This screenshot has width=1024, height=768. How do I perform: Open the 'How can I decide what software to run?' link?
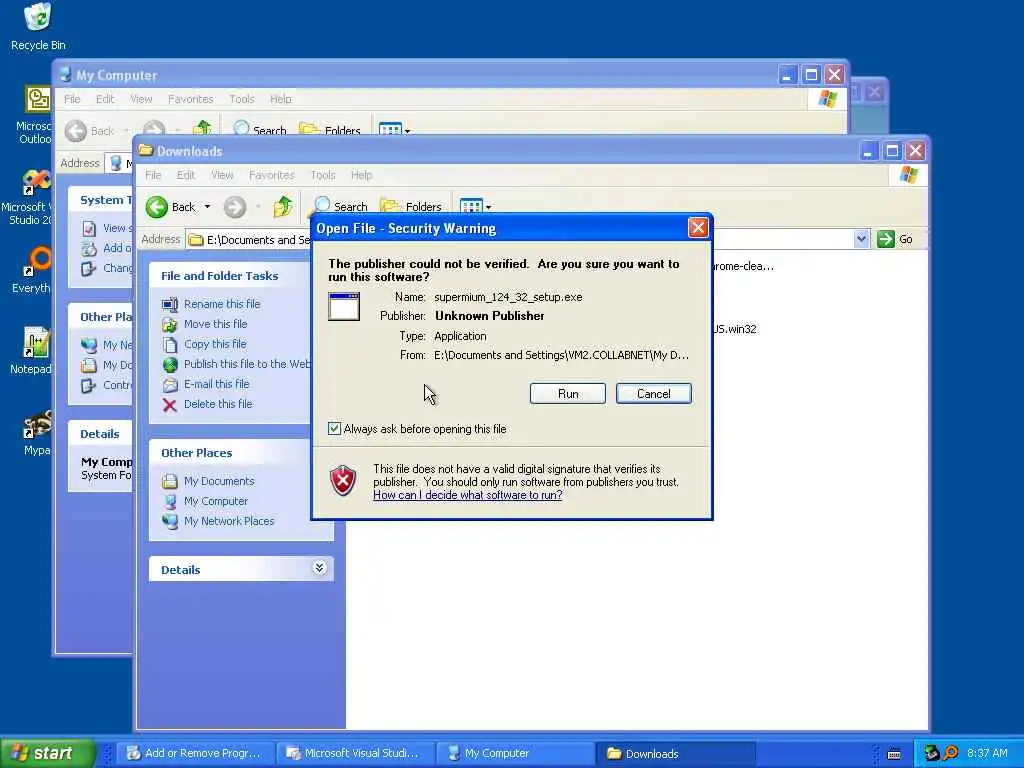pos(468,495)
